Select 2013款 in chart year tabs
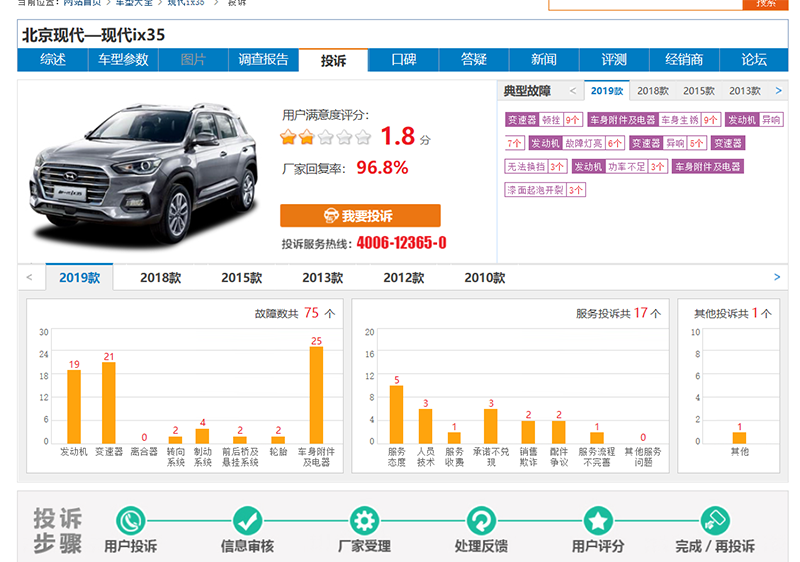The height and width of the screenshot is (562, 800). coord(322,277)
